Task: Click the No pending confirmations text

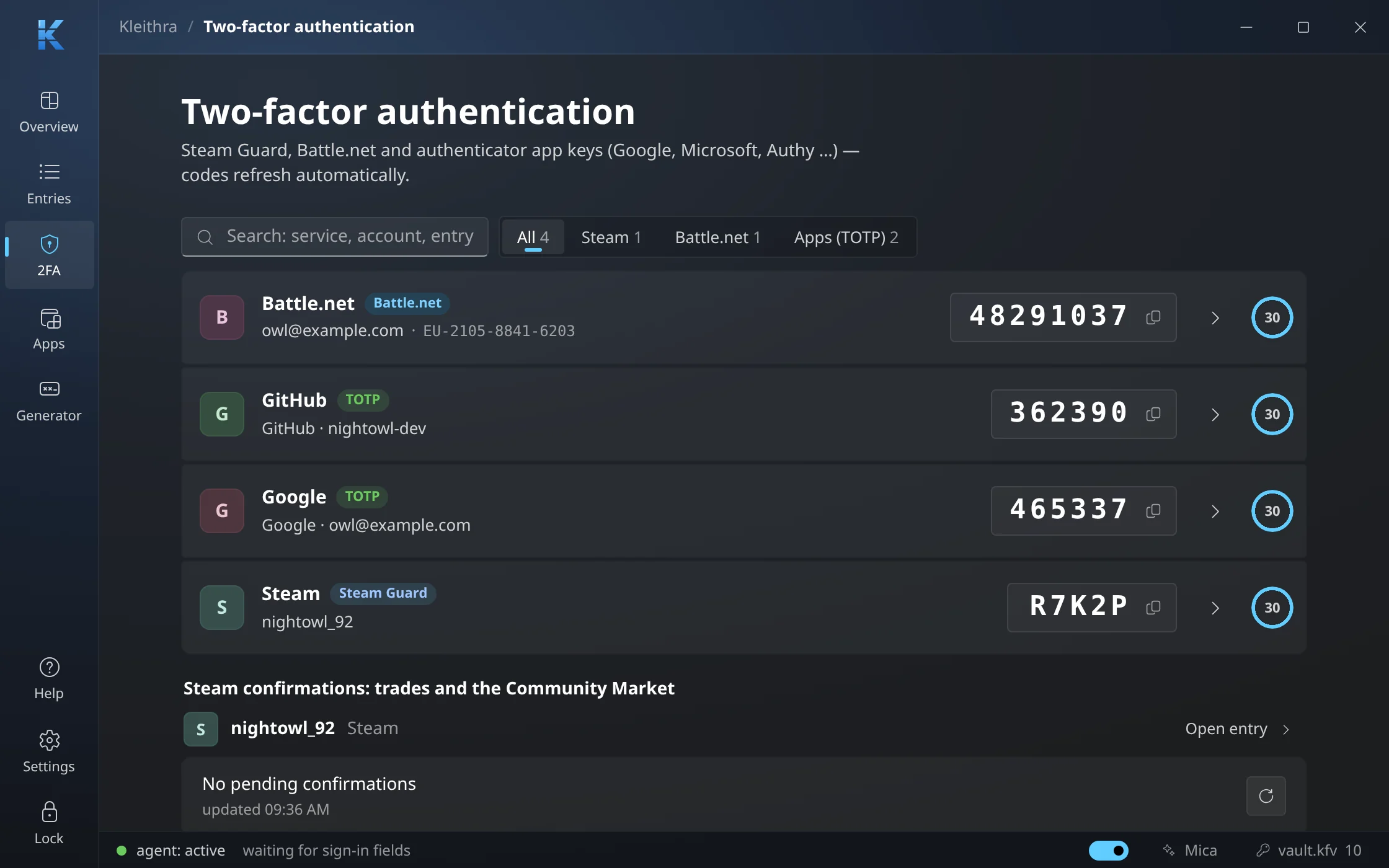Action: [309, 784]
